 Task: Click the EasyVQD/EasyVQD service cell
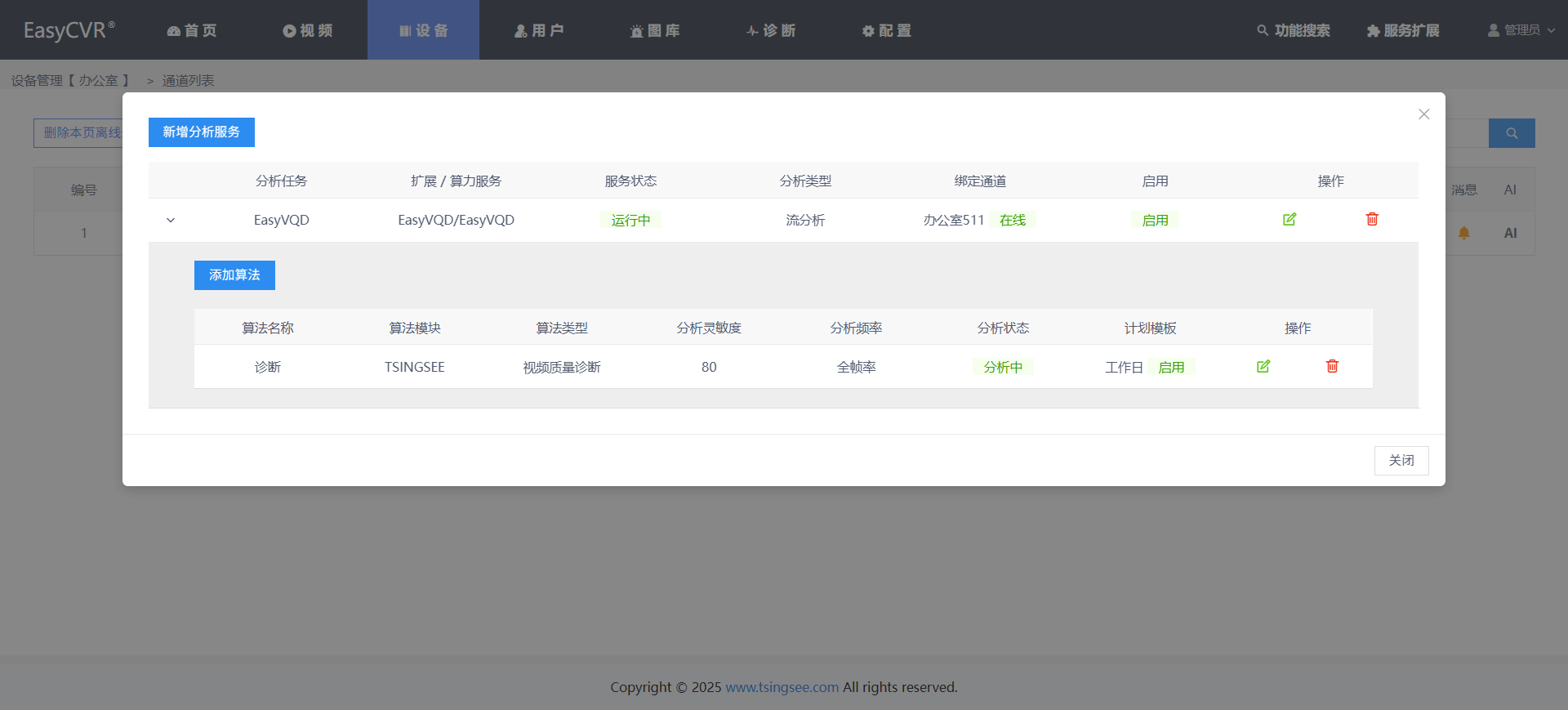pyautogui.click(x=456, y=220)
